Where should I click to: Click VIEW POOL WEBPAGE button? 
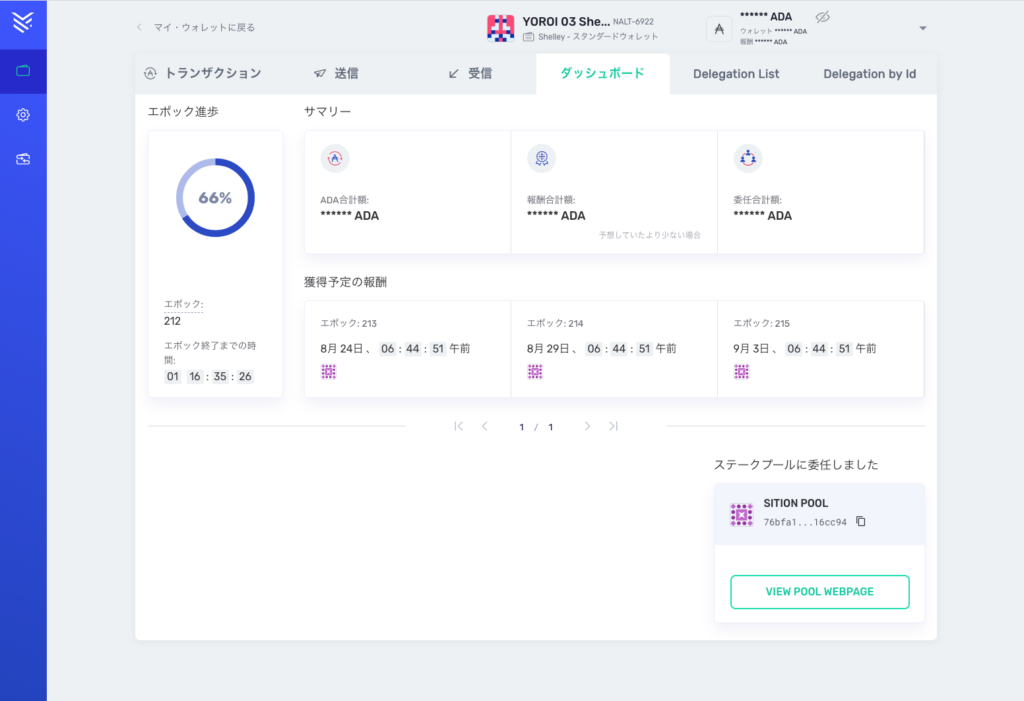[x=819, y=592]
